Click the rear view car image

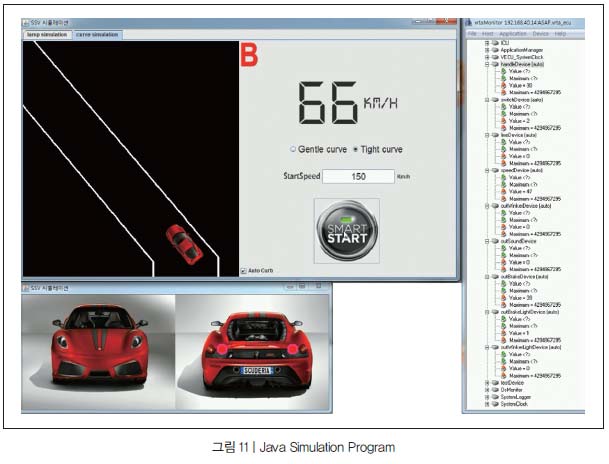(252, 352)
